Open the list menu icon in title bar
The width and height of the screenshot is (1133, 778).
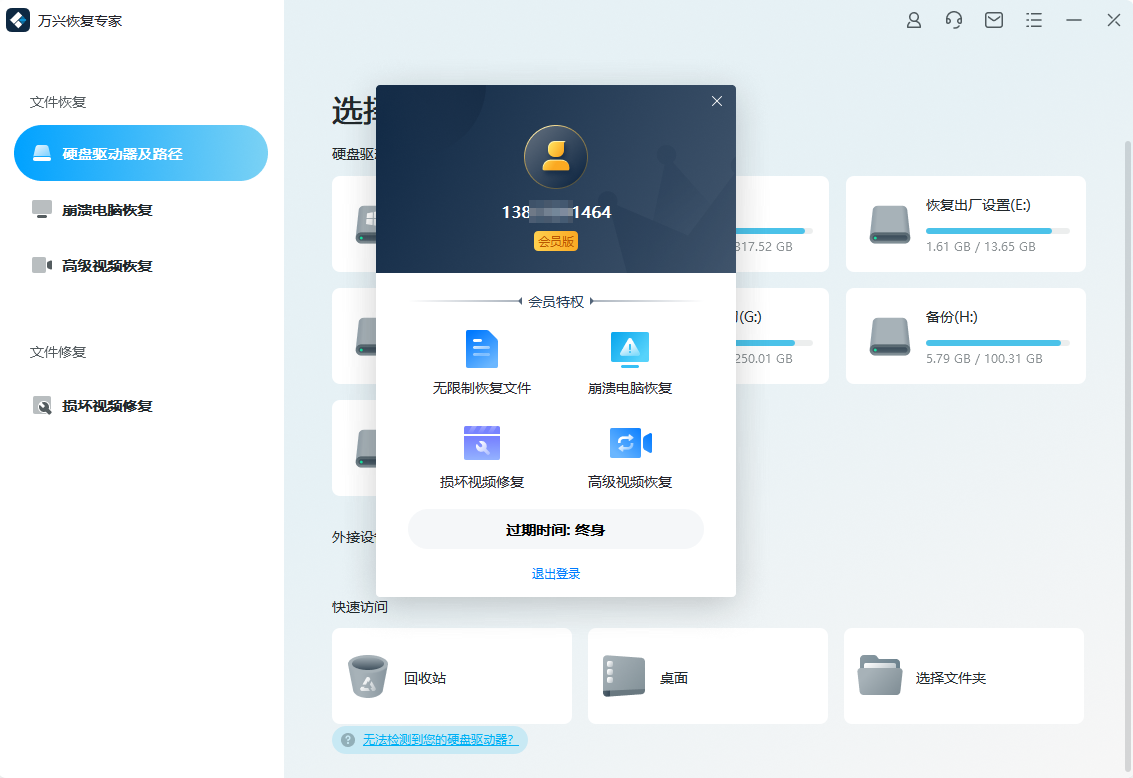coord(1034,20)
